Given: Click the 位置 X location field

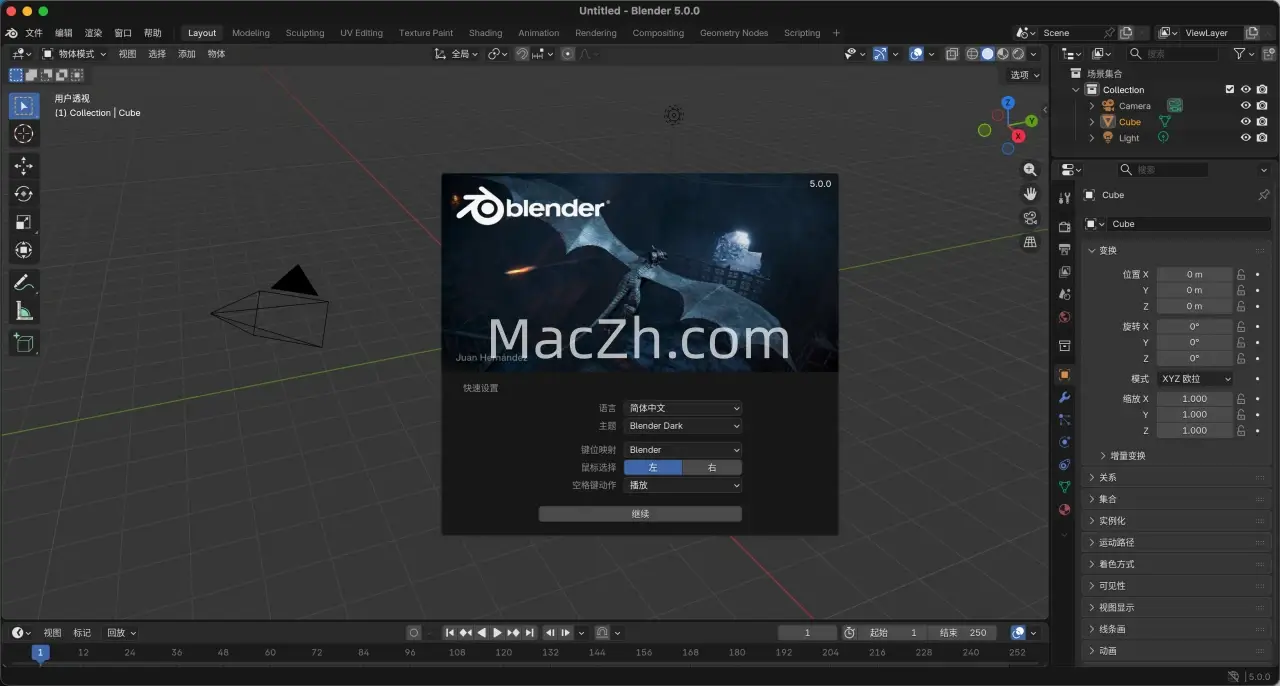Looking at the screenshot, I should 1194,274.
